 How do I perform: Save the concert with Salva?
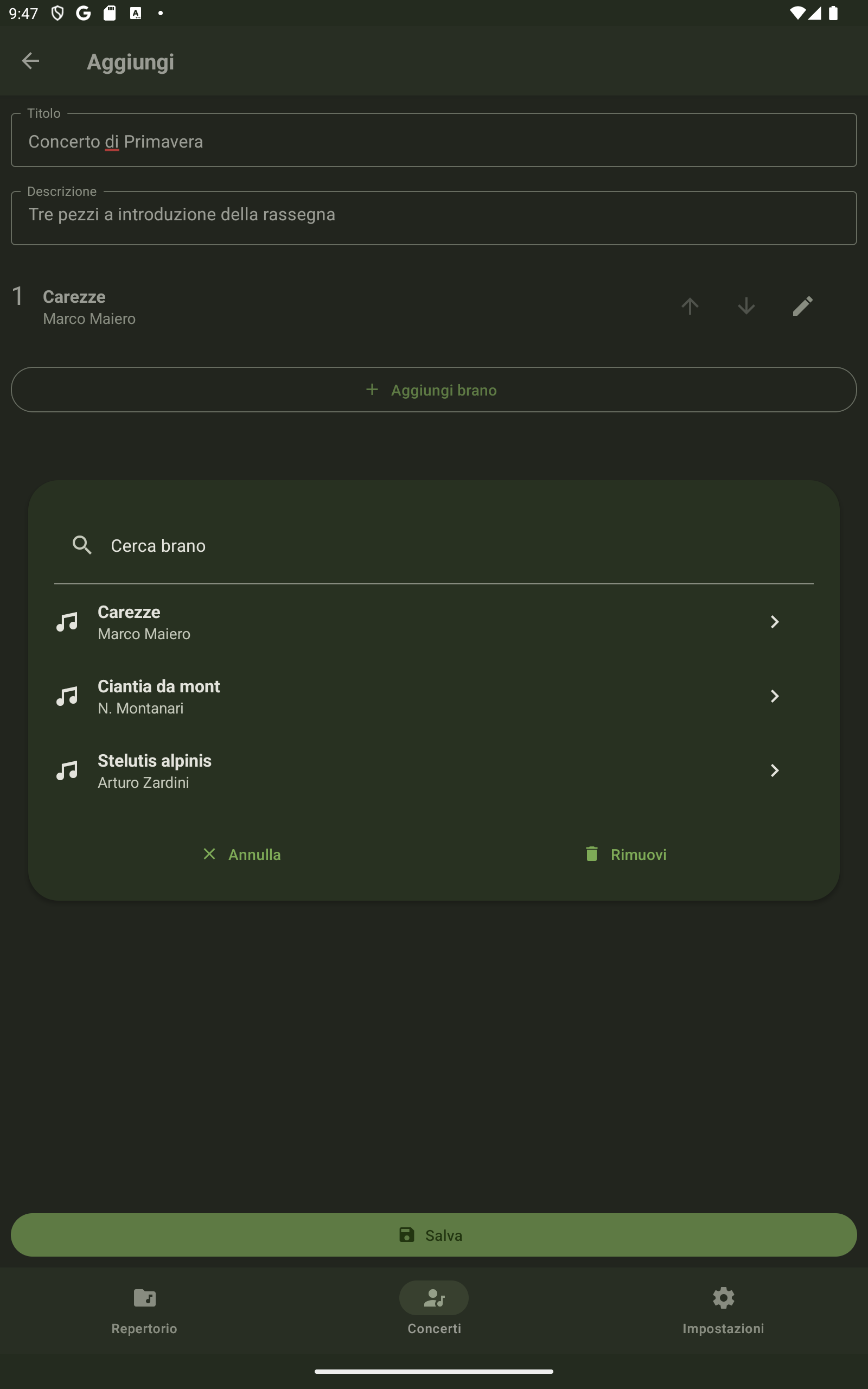[x=434, y=1234]
